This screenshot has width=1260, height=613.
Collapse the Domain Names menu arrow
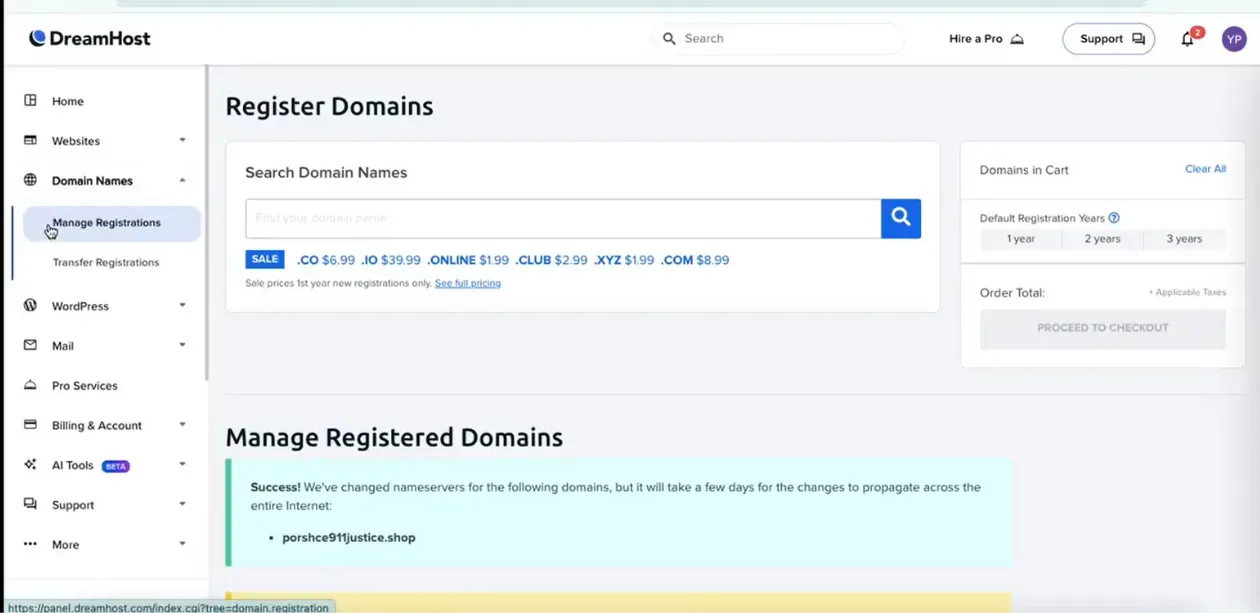click(182, 180)
